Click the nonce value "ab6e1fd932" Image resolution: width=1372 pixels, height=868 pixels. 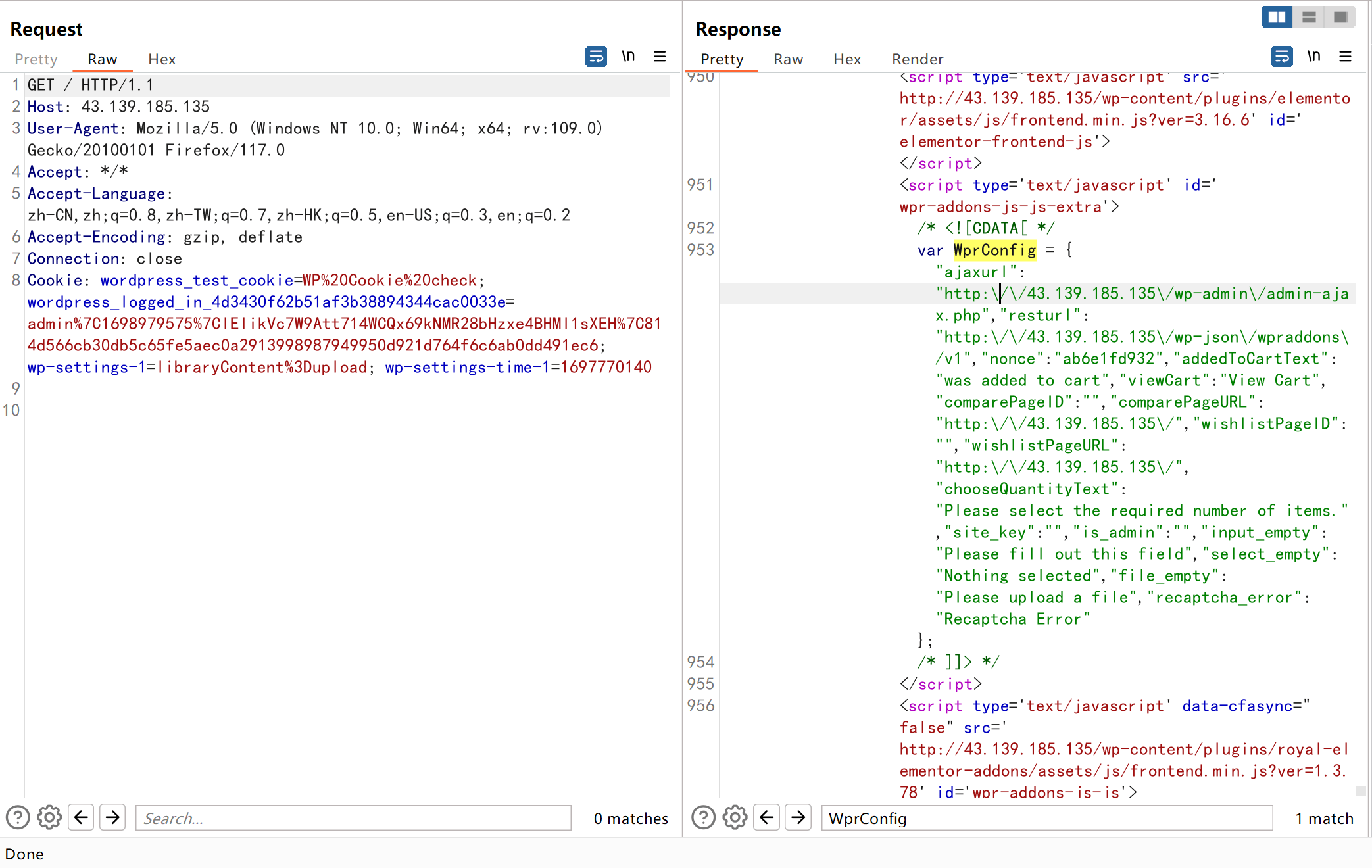point(1109,358)
